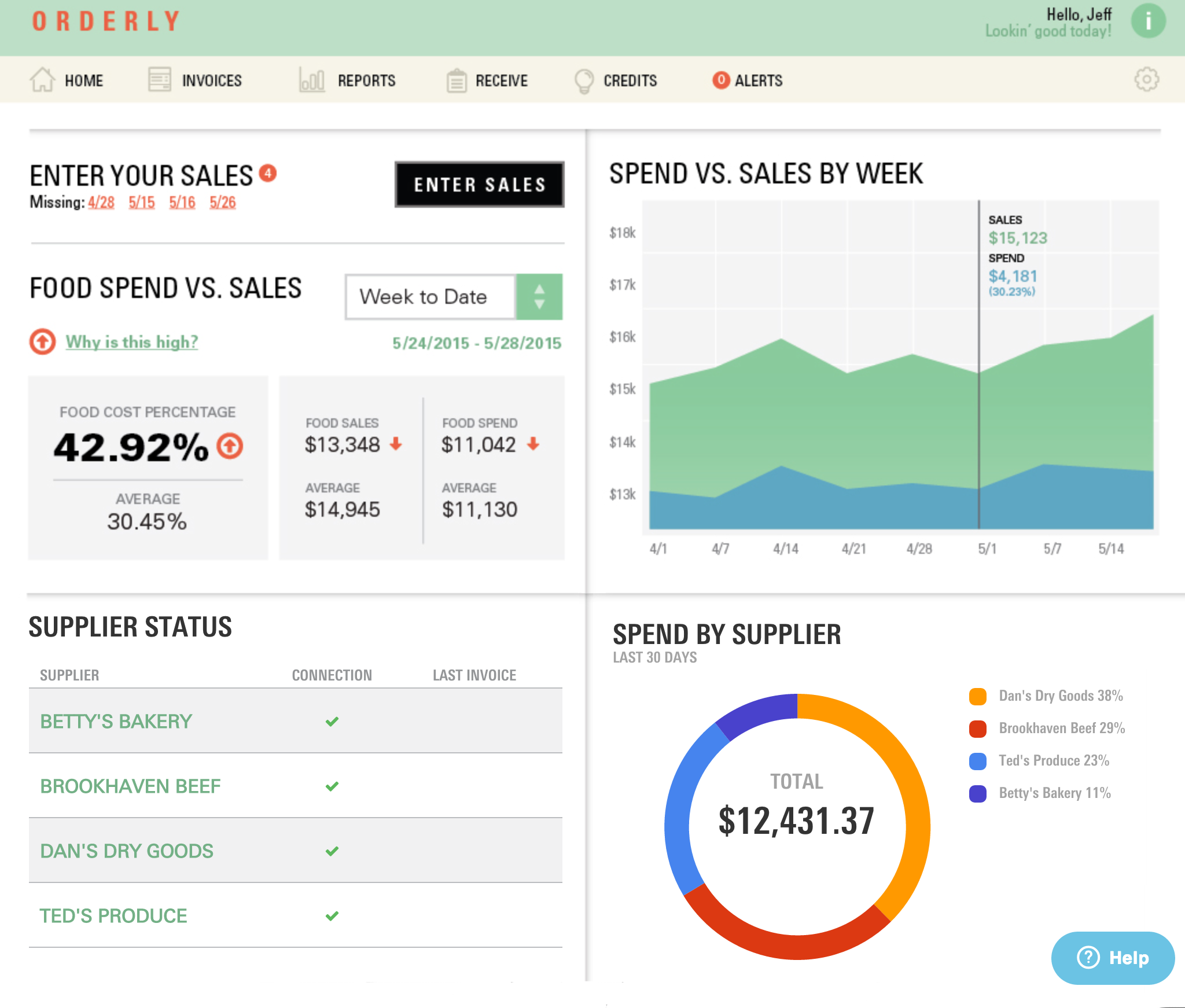
Task: Select the Receive clipboard icon
Action: click(x=457, y=79)
